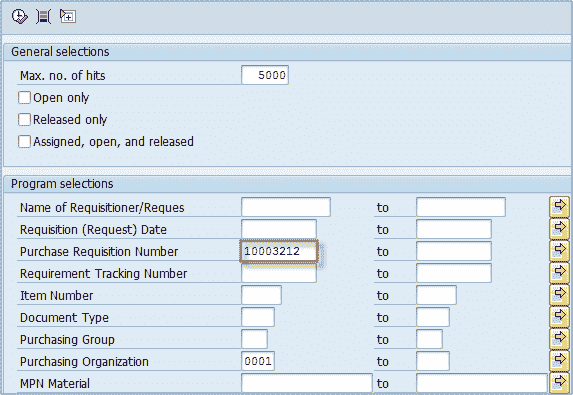Image resolution: width=573 pixels, height=395 pixels.
Task: Open multiple selection for MPN Material
Action: 559,383
